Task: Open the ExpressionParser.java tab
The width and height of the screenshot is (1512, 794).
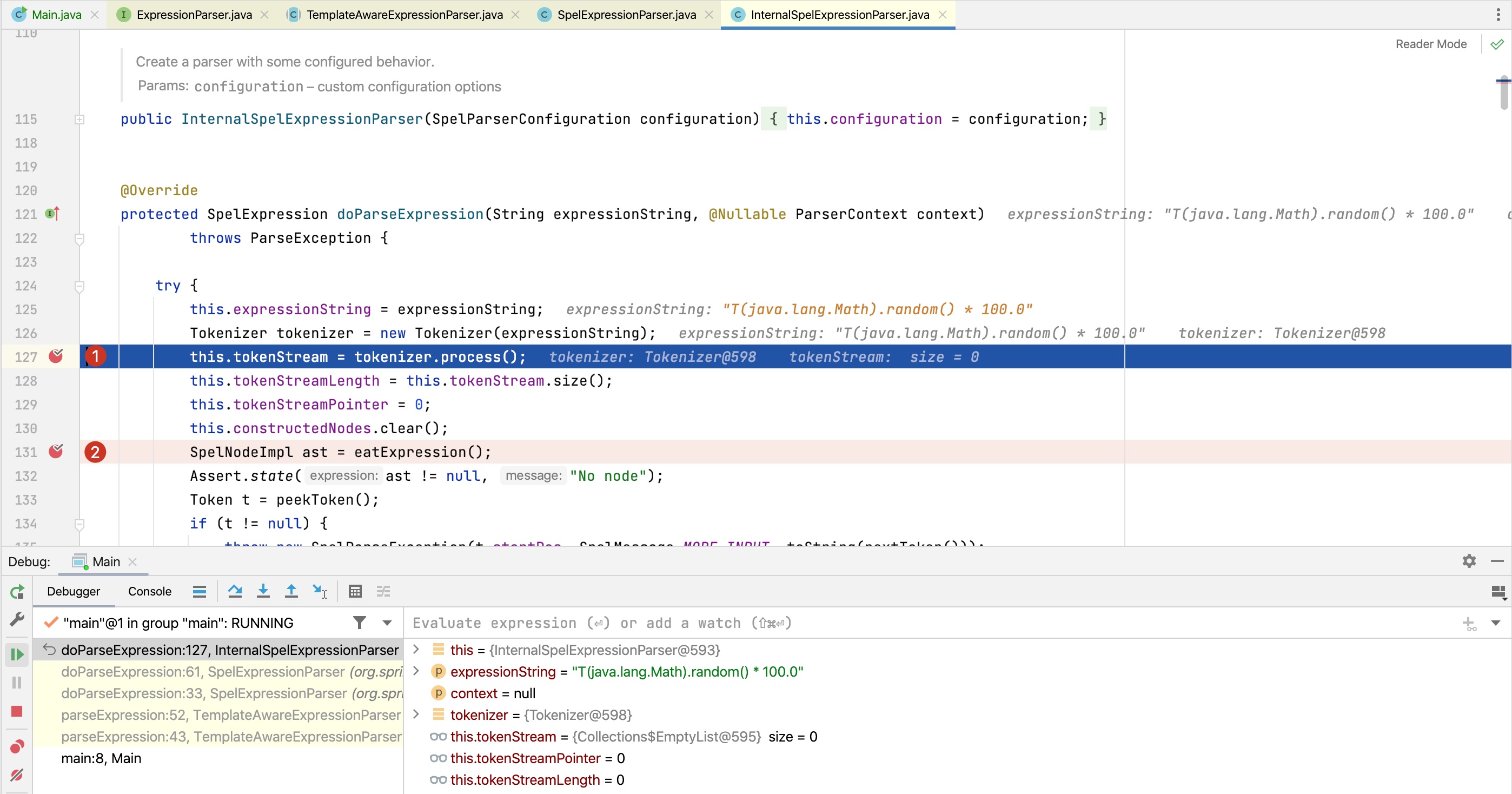Action: point(194,15)
